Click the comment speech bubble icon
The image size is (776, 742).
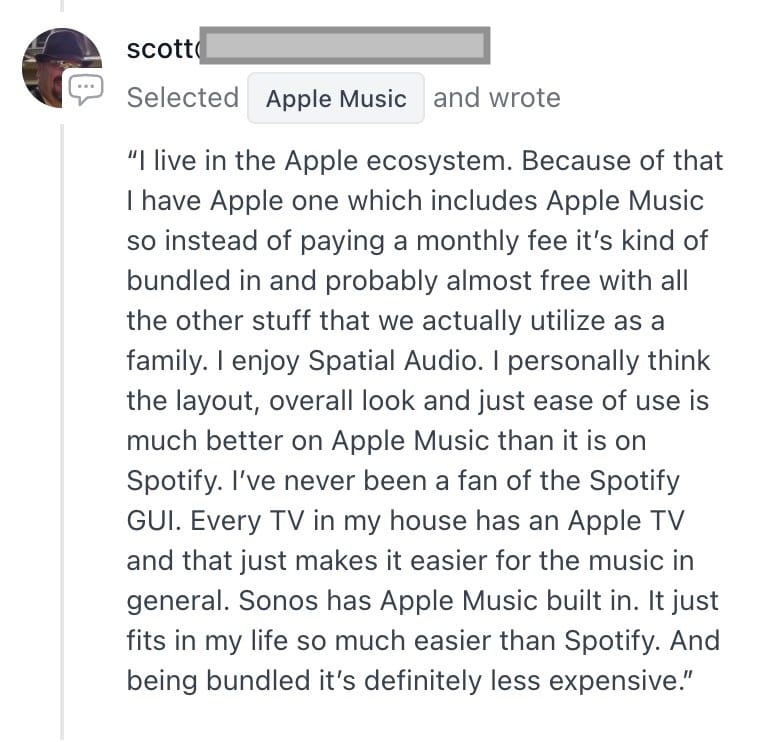click(x=85, y=89)
